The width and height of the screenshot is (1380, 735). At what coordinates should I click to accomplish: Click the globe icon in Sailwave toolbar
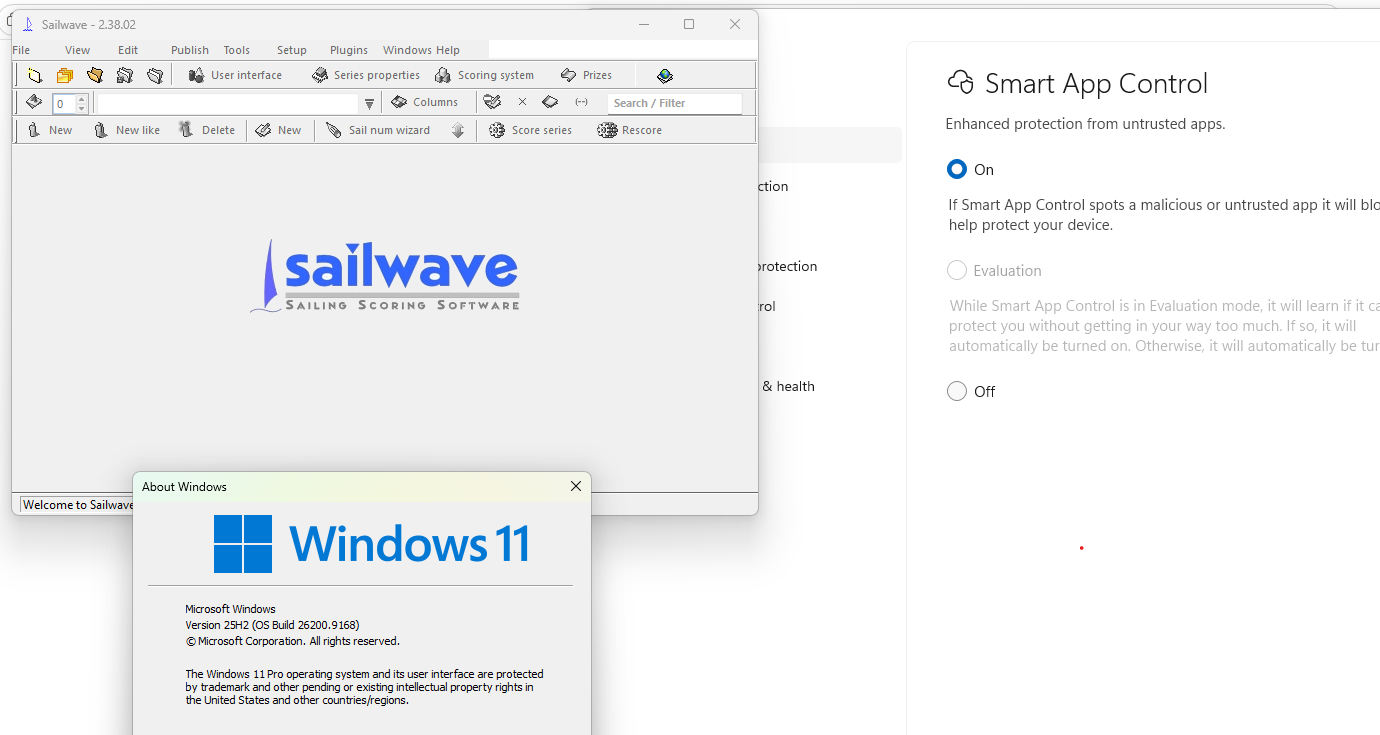[x=665, y=75]
